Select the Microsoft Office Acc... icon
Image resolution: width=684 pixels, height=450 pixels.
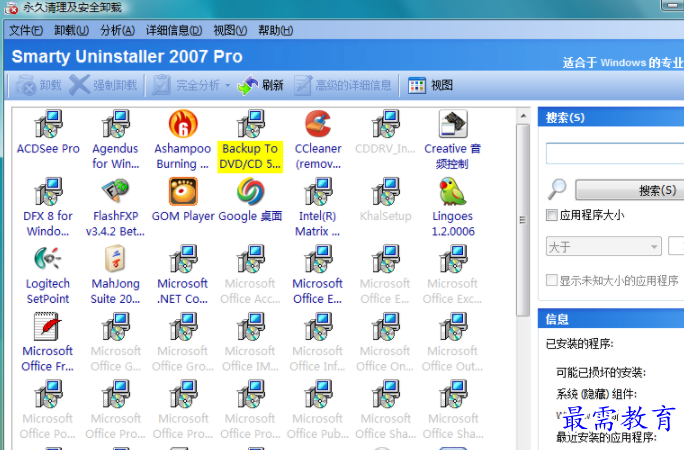(250, 259)
